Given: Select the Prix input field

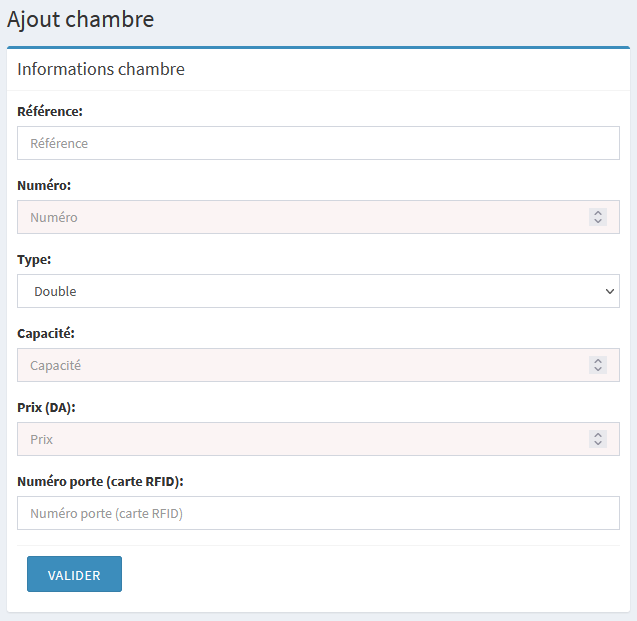Looking at the screenshot, I should [x=300, y=439].
